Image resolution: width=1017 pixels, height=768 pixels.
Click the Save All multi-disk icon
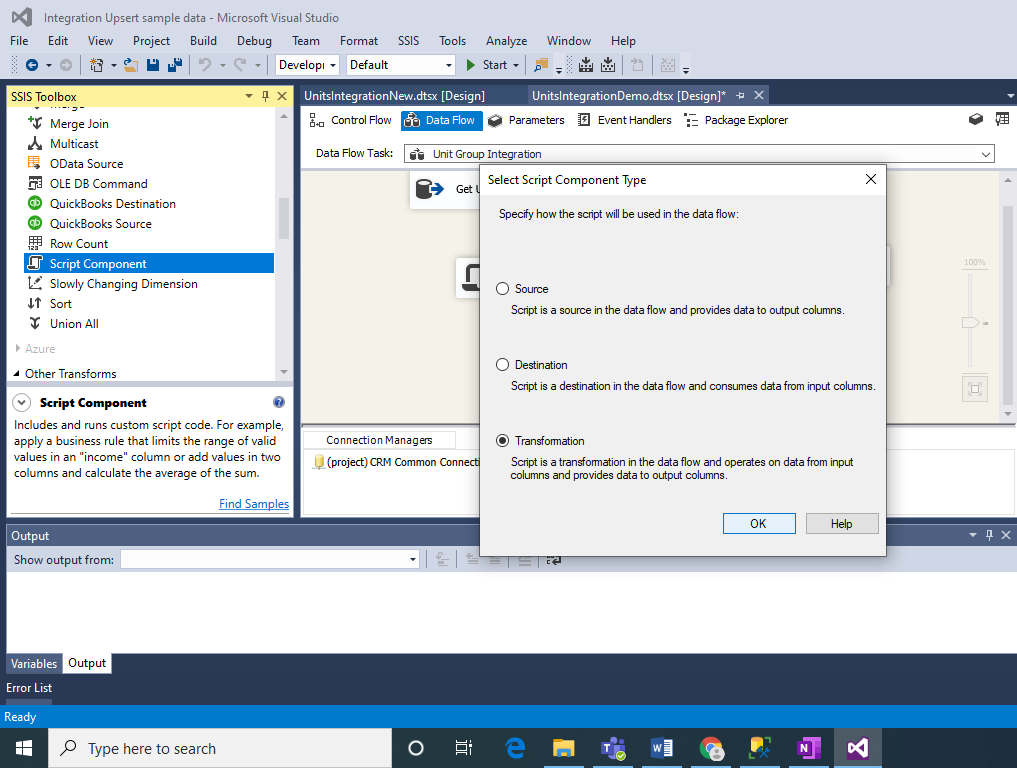pos(174,65)
